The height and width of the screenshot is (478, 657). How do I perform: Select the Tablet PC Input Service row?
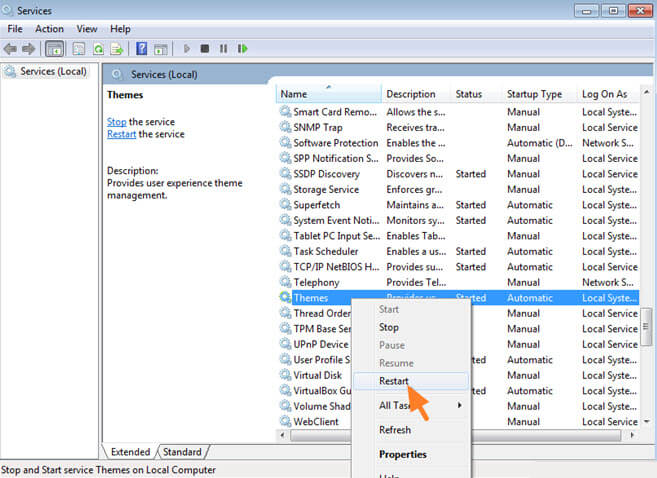tap(458, 235)
